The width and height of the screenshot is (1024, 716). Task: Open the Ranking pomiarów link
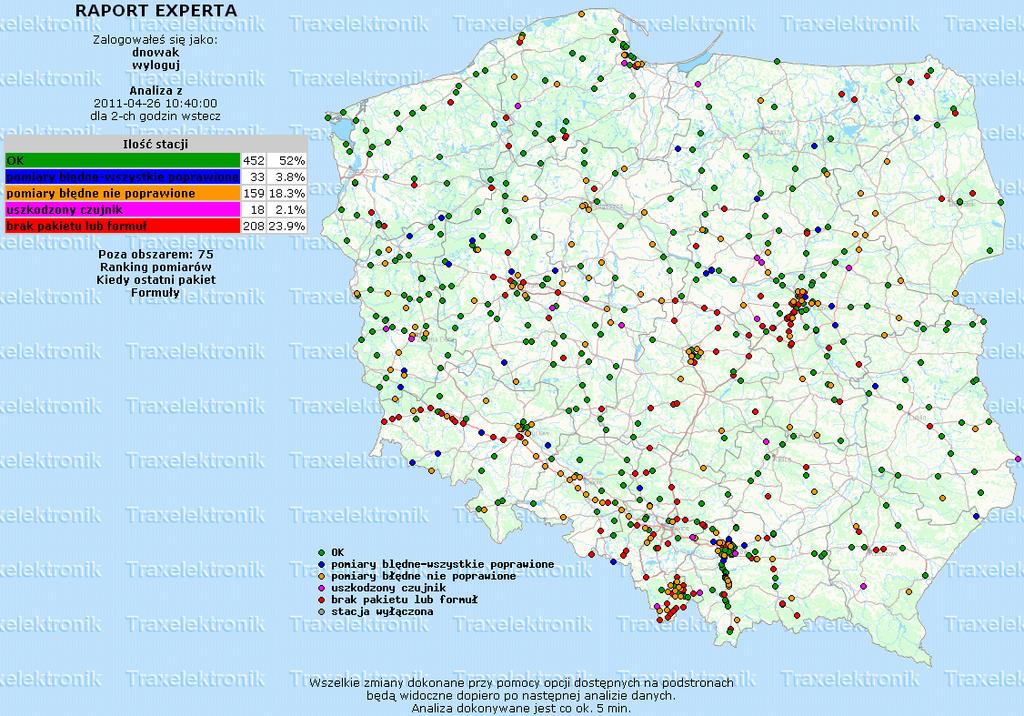click(155, 267)
